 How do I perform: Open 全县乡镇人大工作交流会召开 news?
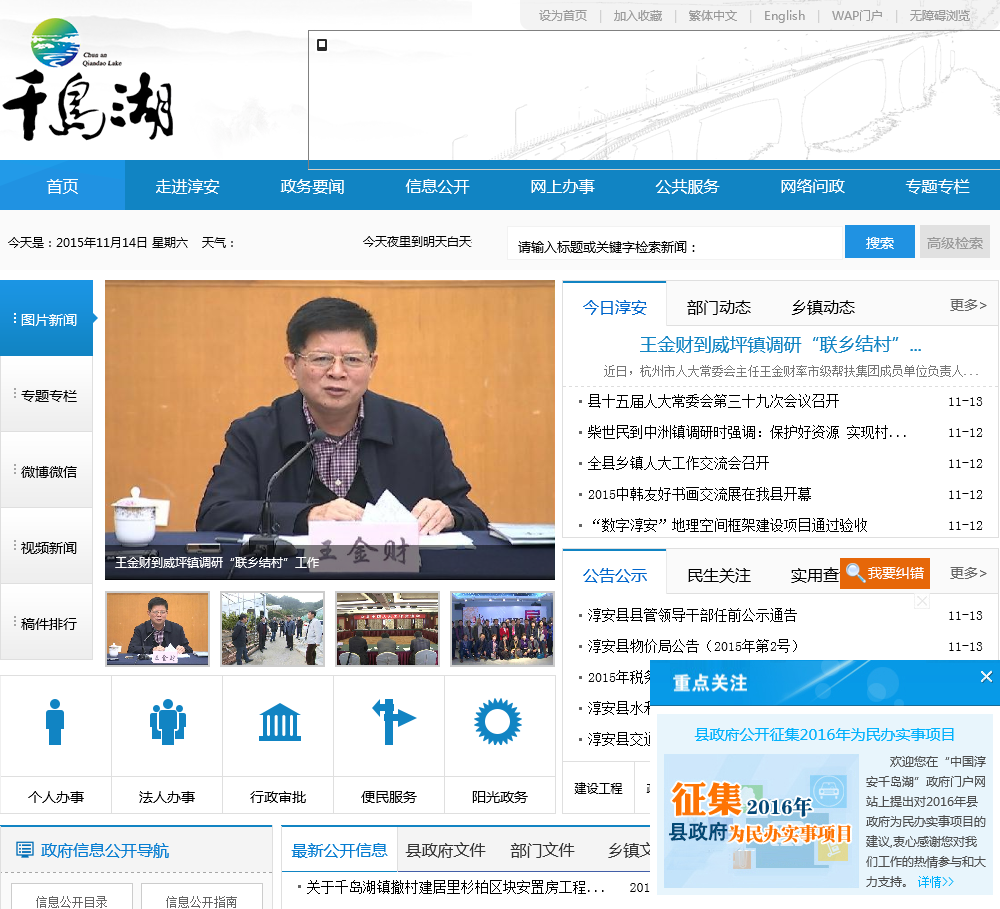(x=678, y=462)
